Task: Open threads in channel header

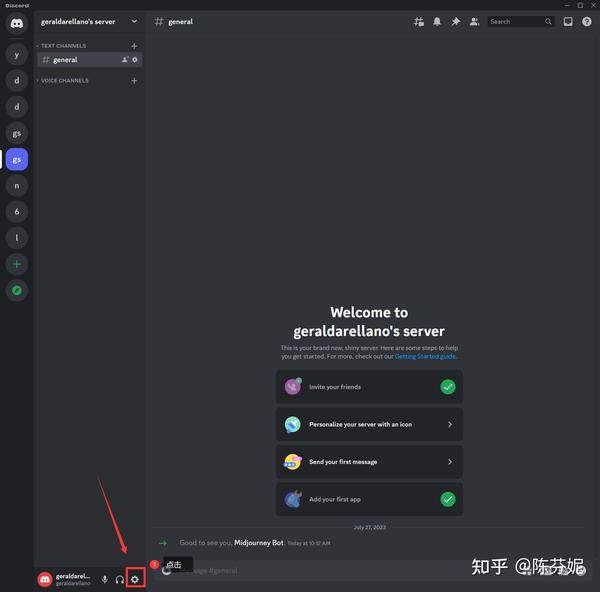Action: [x=418, y=21]
